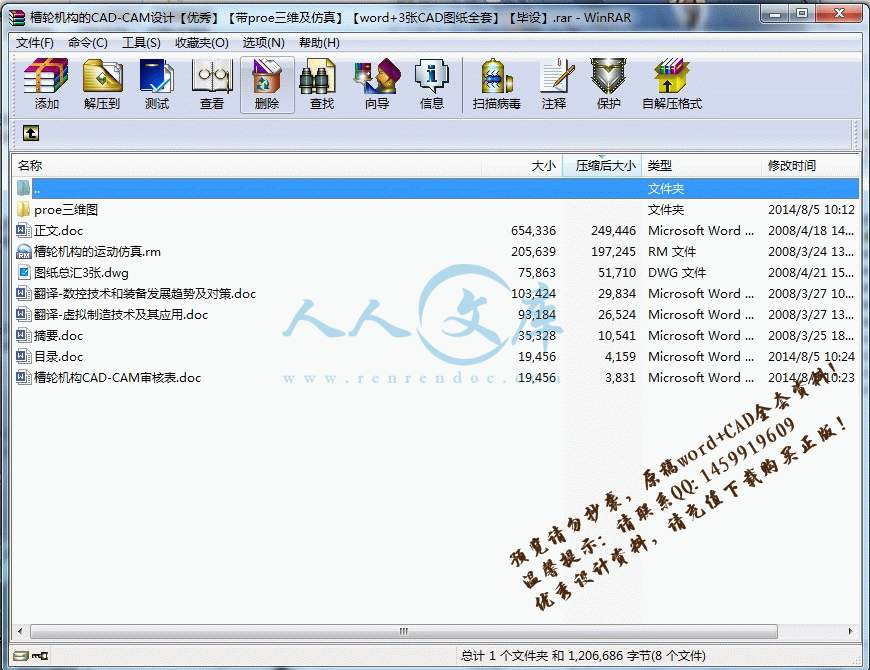This screenshot has height=670, width=870.
Task: Click the Word icon beside 正文.doc
Action: tap(23, 230)
